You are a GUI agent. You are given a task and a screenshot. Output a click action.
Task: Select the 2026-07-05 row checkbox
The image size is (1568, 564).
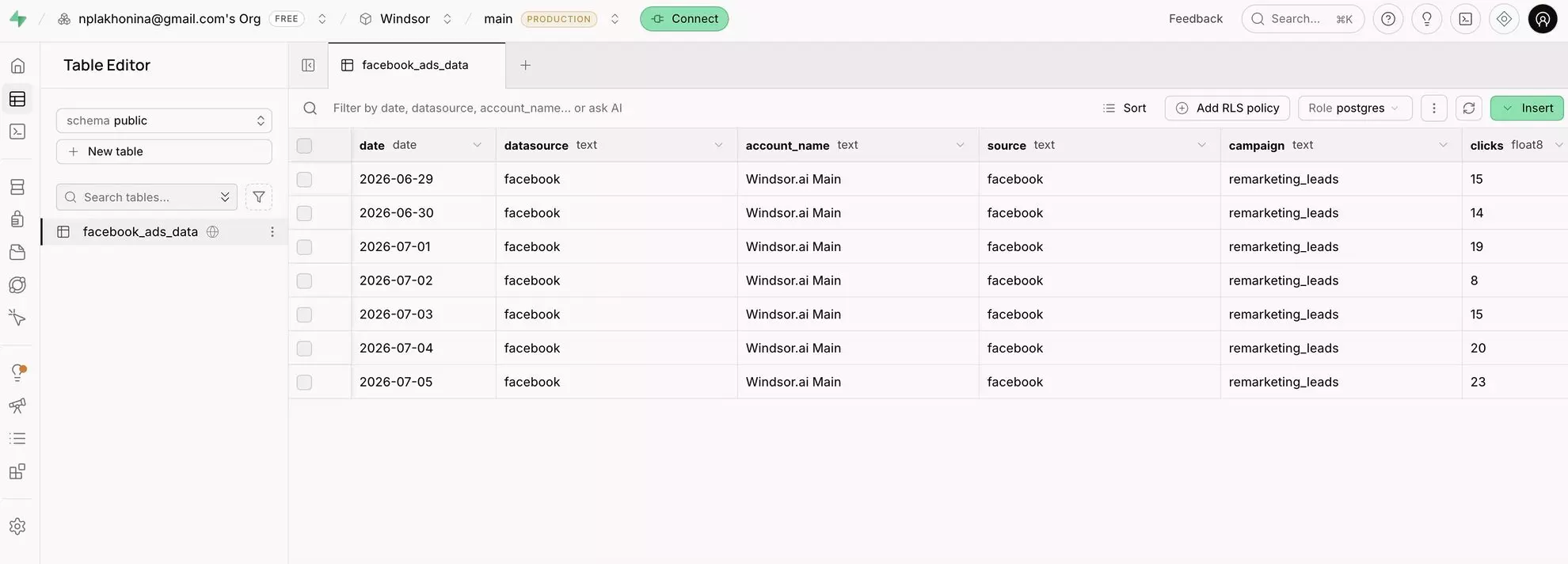304,383
